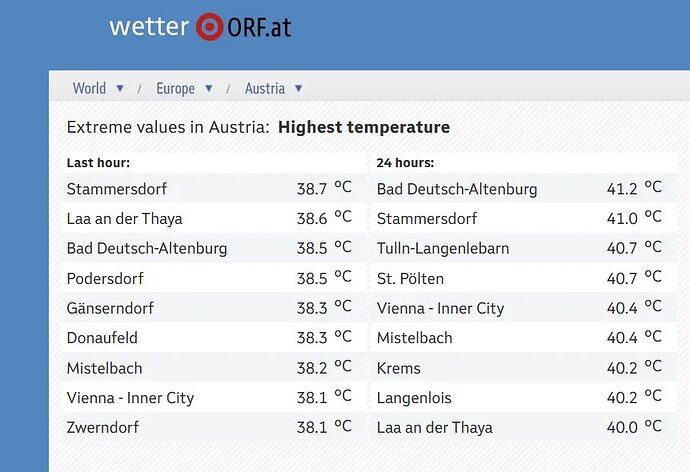Open Laa an der Thaya last hour entry

pos(213,219)
